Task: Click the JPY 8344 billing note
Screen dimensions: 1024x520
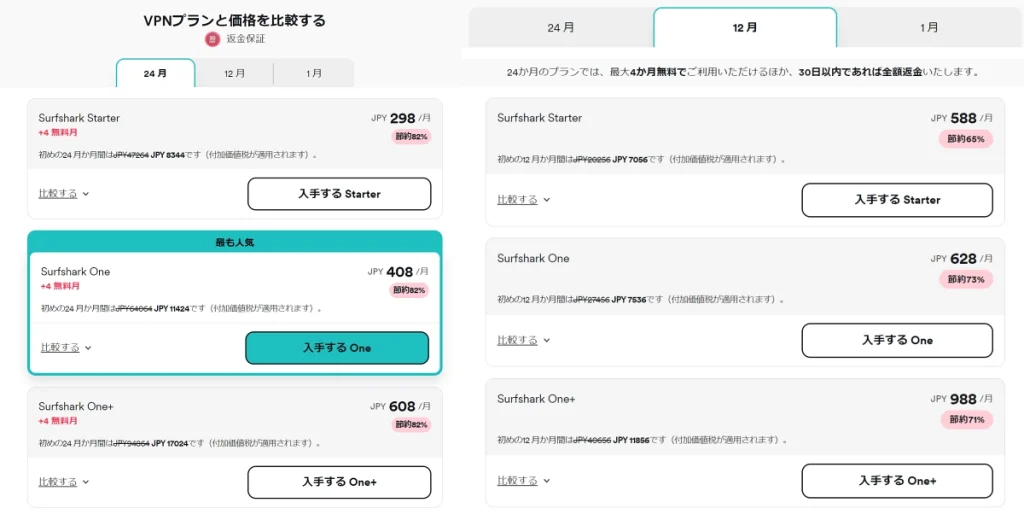Action: (178, 155)
